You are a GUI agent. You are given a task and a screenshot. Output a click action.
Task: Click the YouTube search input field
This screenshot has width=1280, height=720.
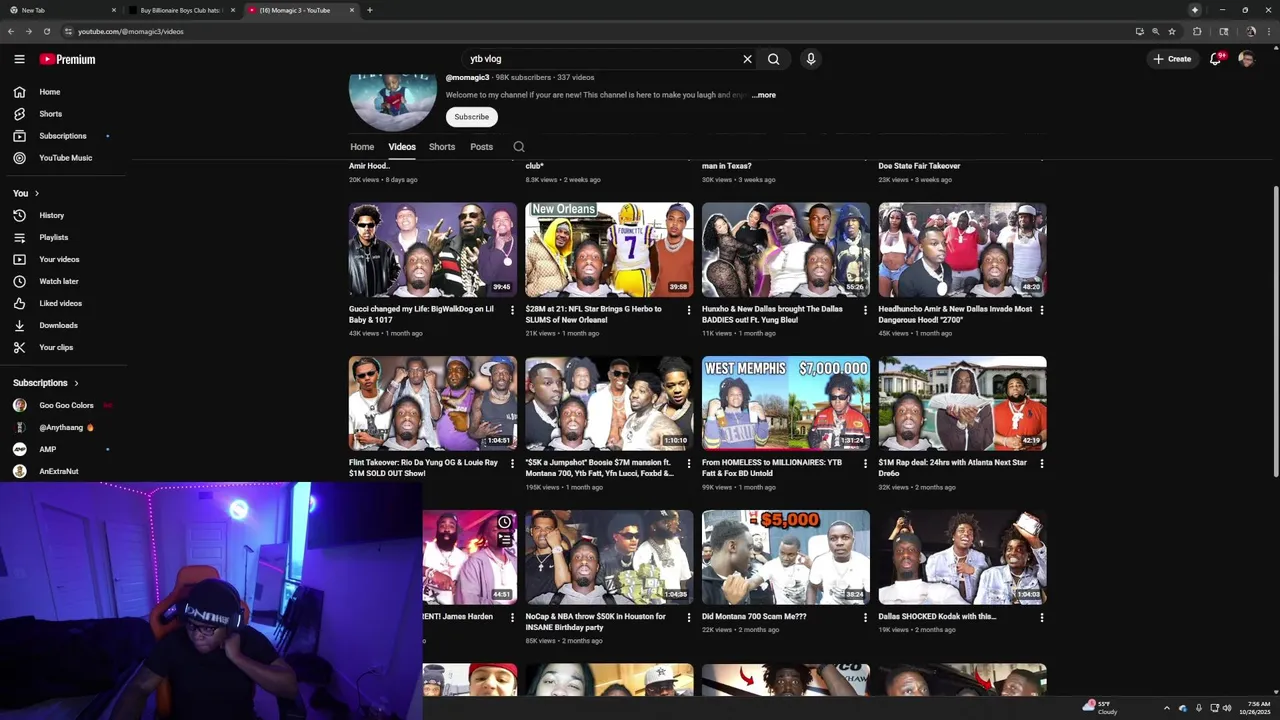tap(600, 59)
